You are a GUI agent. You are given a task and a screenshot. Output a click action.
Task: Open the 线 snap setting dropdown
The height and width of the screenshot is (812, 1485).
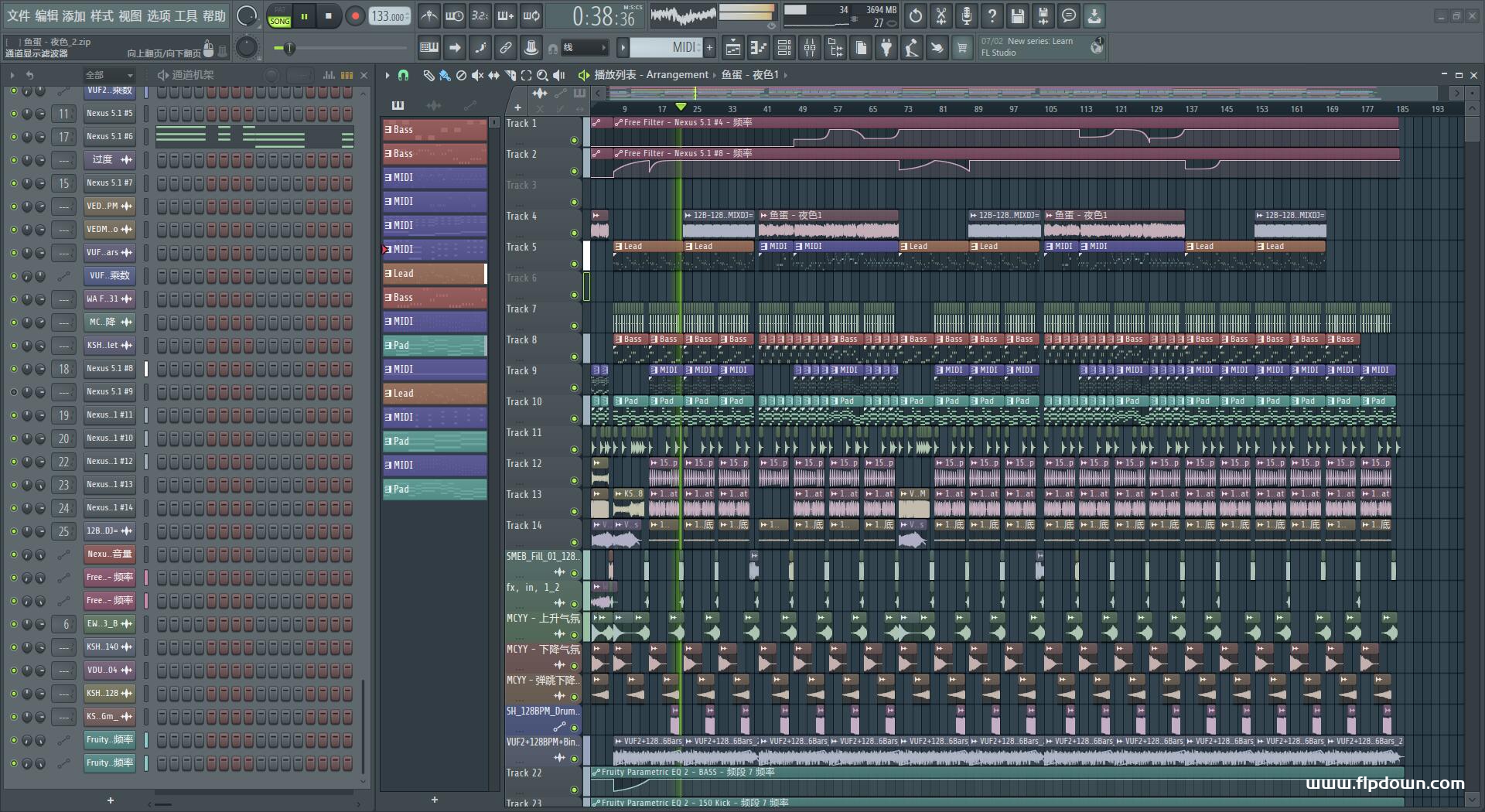pyautogui.click(x=583, y=48)
